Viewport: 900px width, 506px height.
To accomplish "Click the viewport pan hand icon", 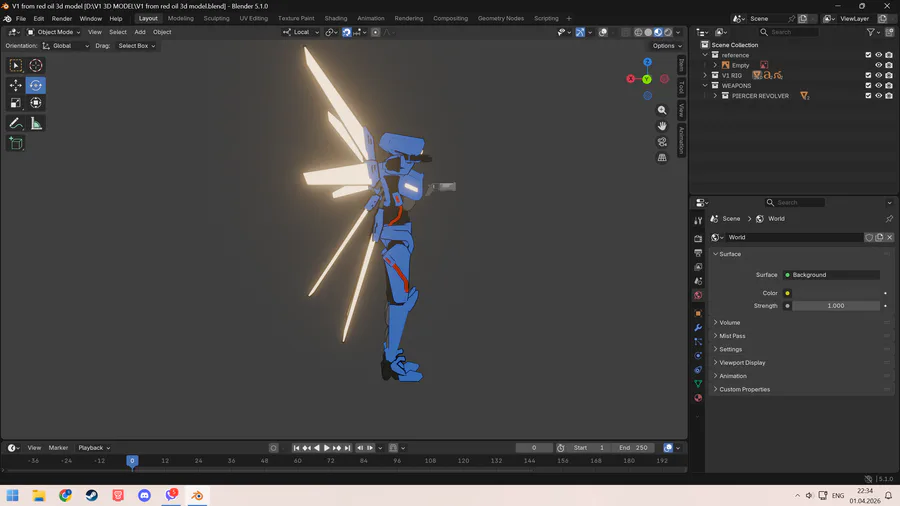I will [662, 126].
